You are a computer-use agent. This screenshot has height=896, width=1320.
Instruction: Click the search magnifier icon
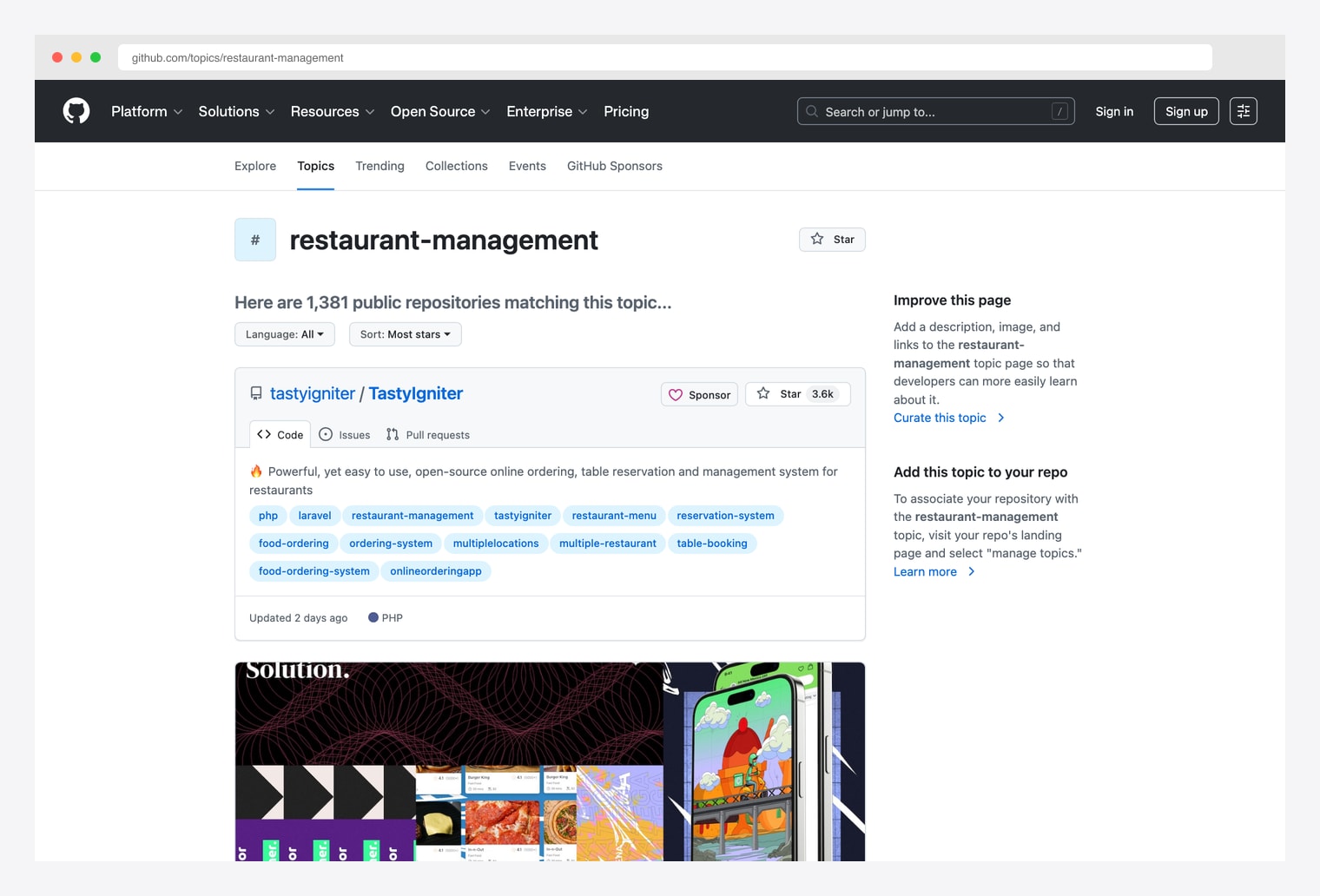click(812, 111)
